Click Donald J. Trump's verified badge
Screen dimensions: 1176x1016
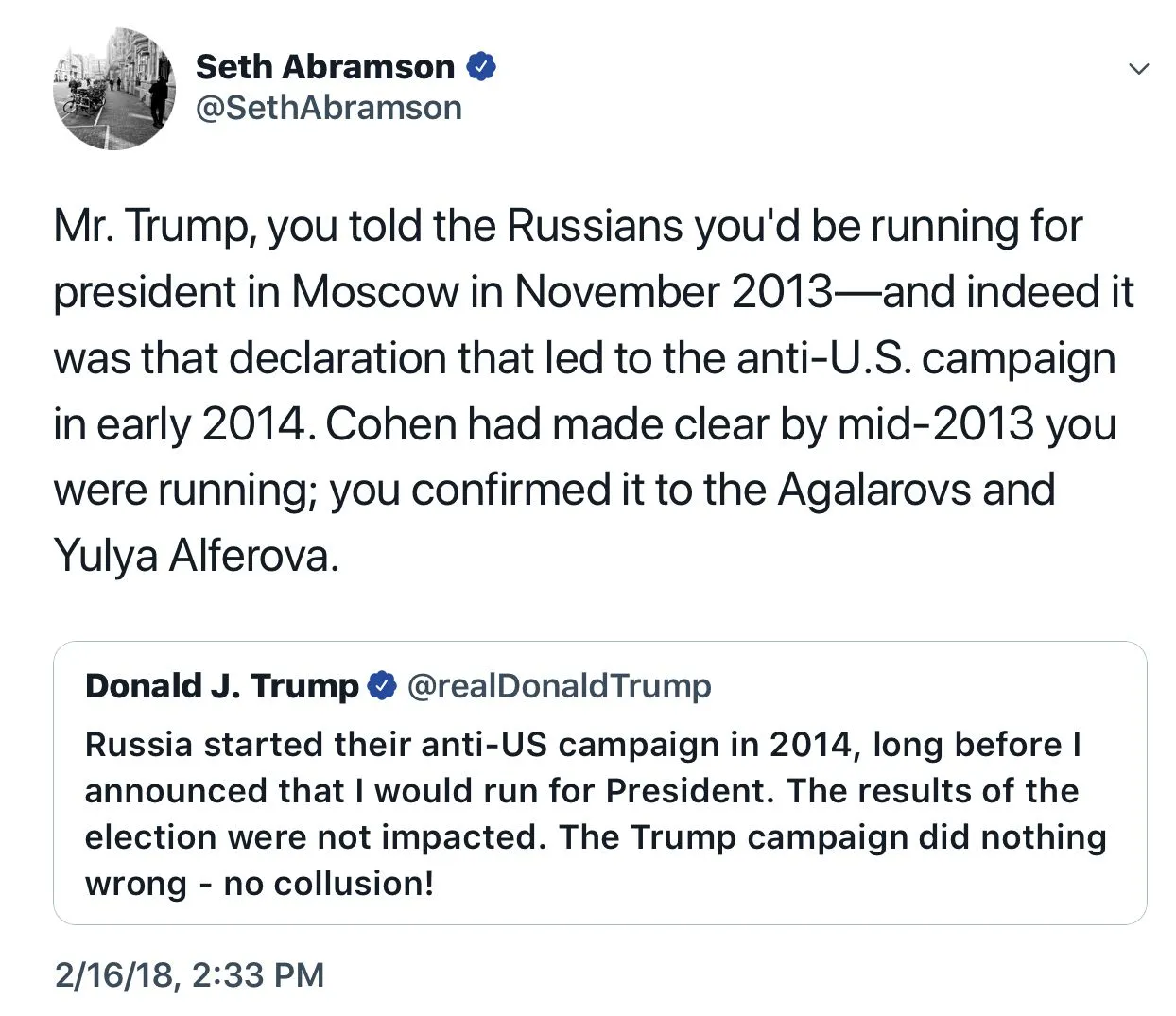pos(381,686)
